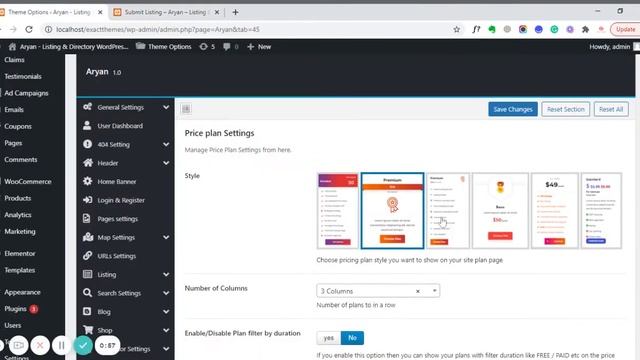Image resolution: width=640 pixels, height=360 pixels.
Task: Expand Listing section chevron
Action: click(166, 274)
